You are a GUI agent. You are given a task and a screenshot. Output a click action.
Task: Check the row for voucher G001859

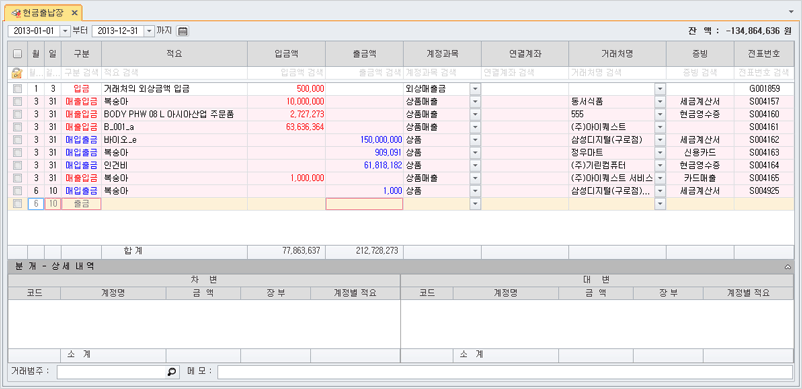[x=17, y=89]
